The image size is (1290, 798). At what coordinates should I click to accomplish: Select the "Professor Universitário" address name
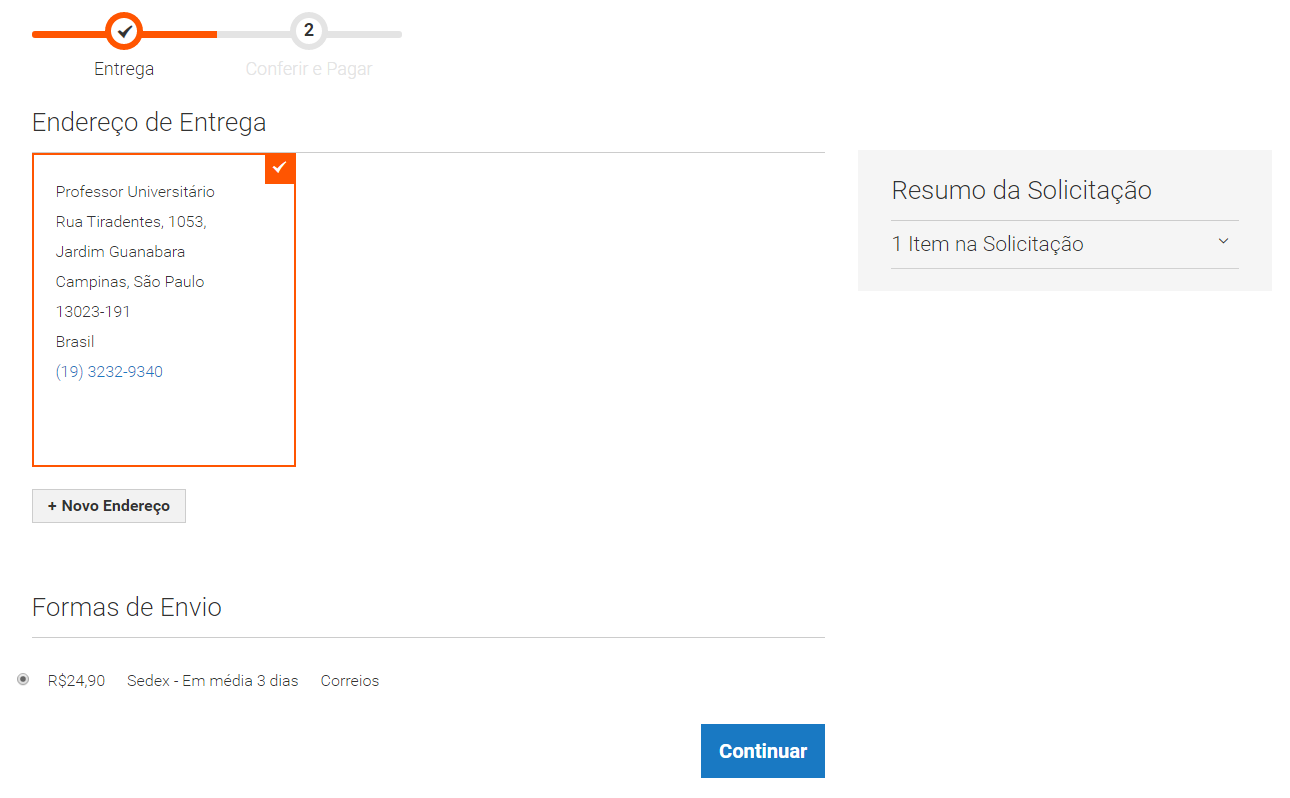[135, 192]
